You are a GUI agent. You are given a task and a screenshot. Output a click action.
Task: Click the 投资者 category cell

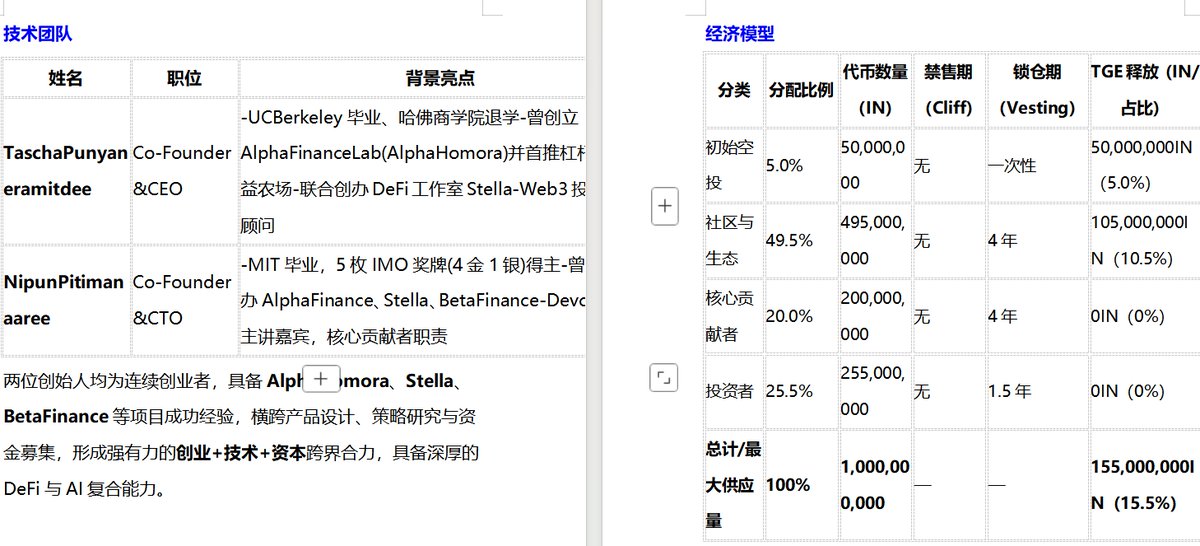[734, 391]
